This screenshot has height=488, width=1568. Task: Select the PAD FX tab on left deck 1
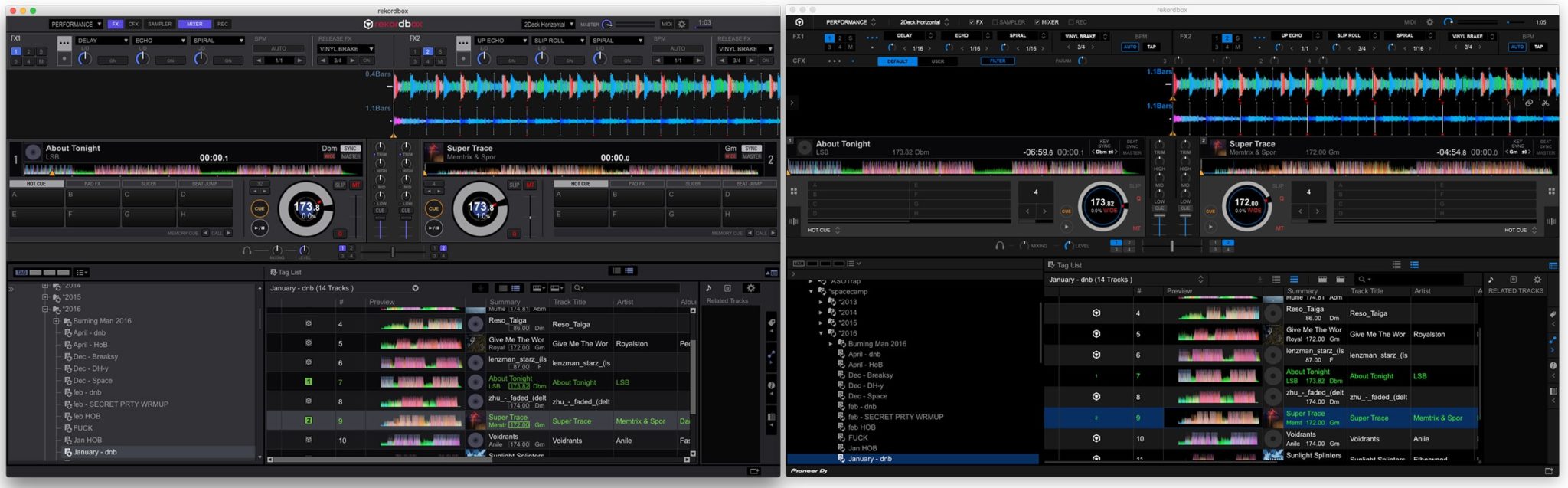(x=93, y=184)
